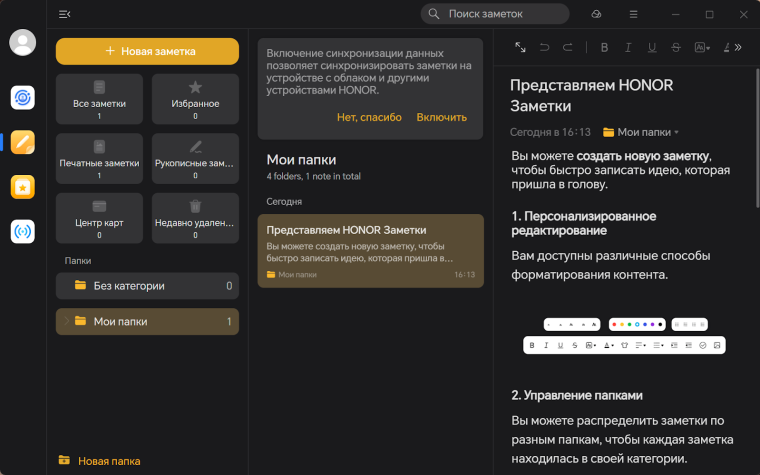
Task: Click heading 2. Управление папками
Action: pos(577,396)
